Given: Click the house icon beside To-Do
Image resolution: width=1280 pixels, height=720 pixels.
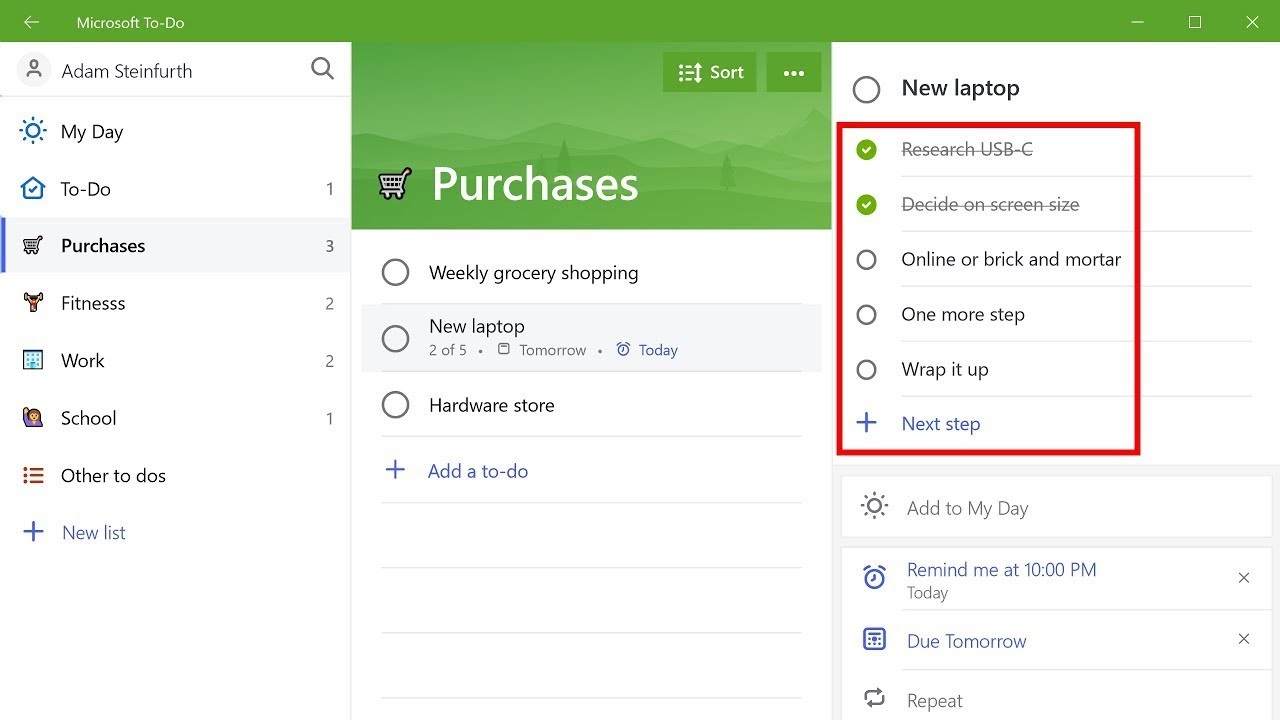Looking at the screenshot, I should (x=33, y=189).
